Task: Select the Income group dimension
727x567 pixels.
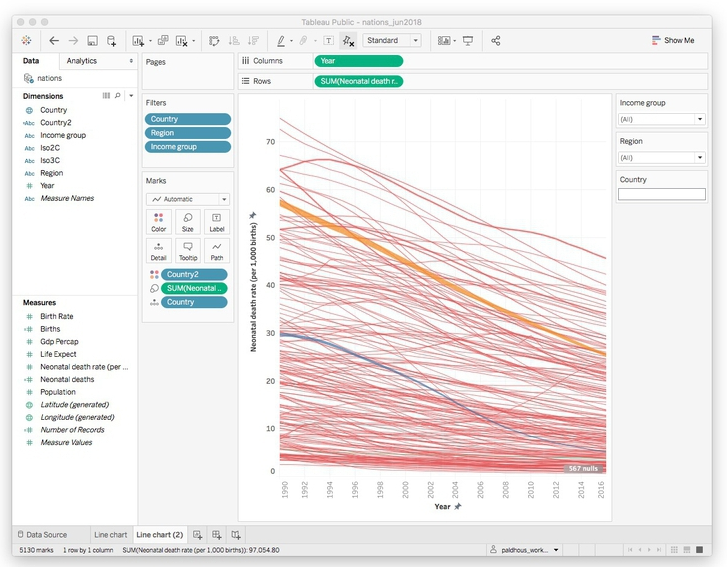Action: (63, 135)
